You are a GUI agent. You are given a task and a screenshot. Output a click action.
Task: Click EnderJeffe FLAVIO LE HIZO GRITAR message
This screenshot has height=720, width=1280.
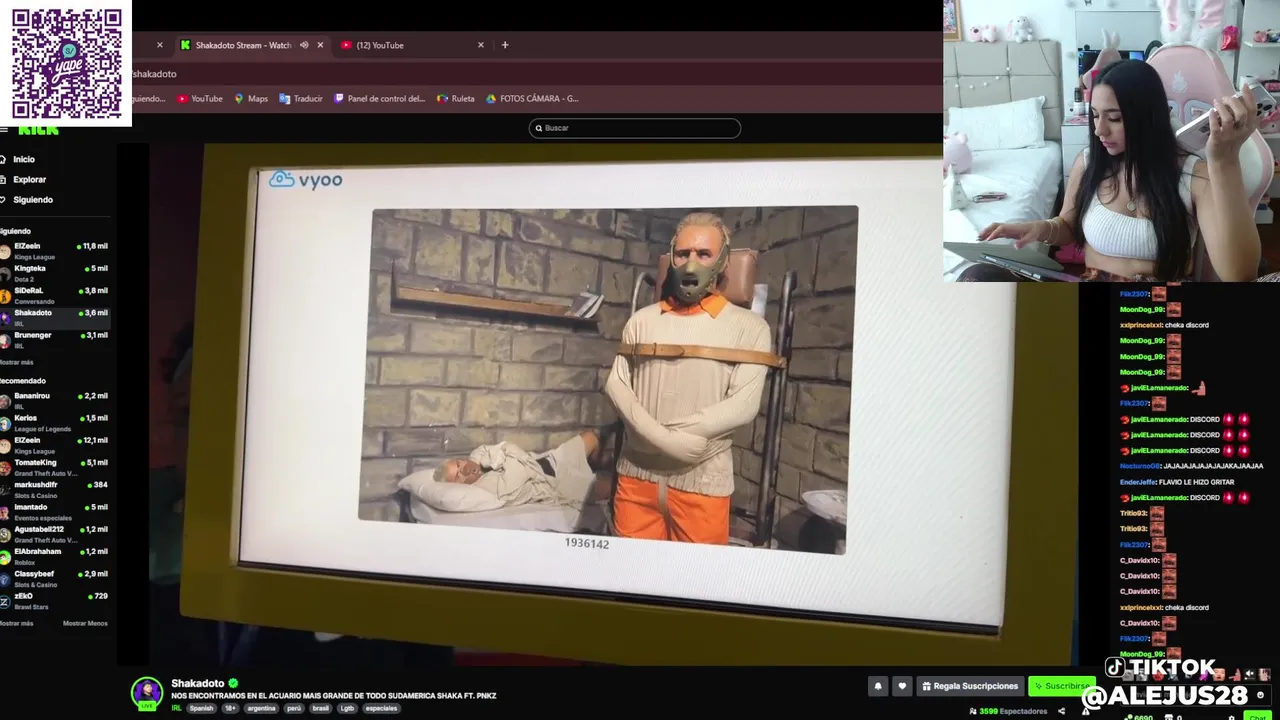pyautogui.click(x=1177, y=482)
